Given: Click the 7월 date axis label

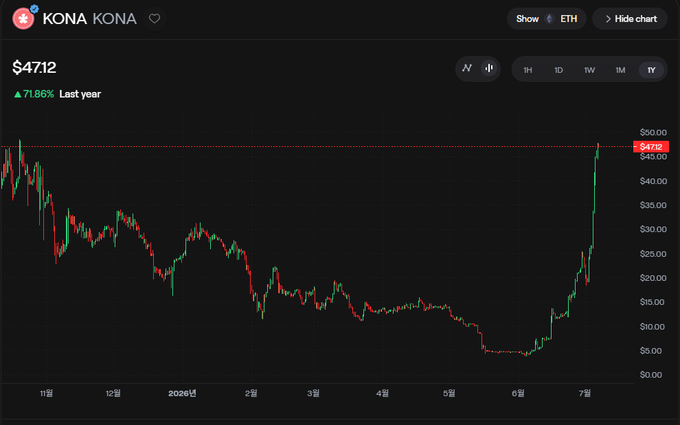Looking at the screenshot, I should [x=585, y=393].
